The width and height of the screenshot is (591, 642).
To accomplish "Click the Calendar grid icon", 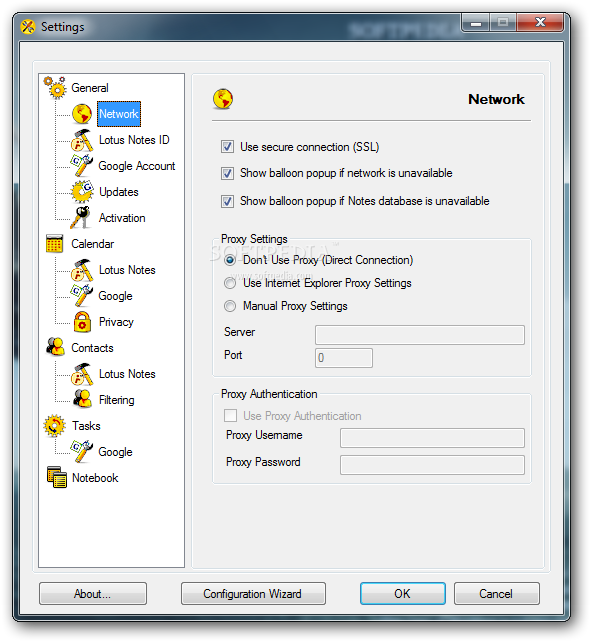I will 54,244.
